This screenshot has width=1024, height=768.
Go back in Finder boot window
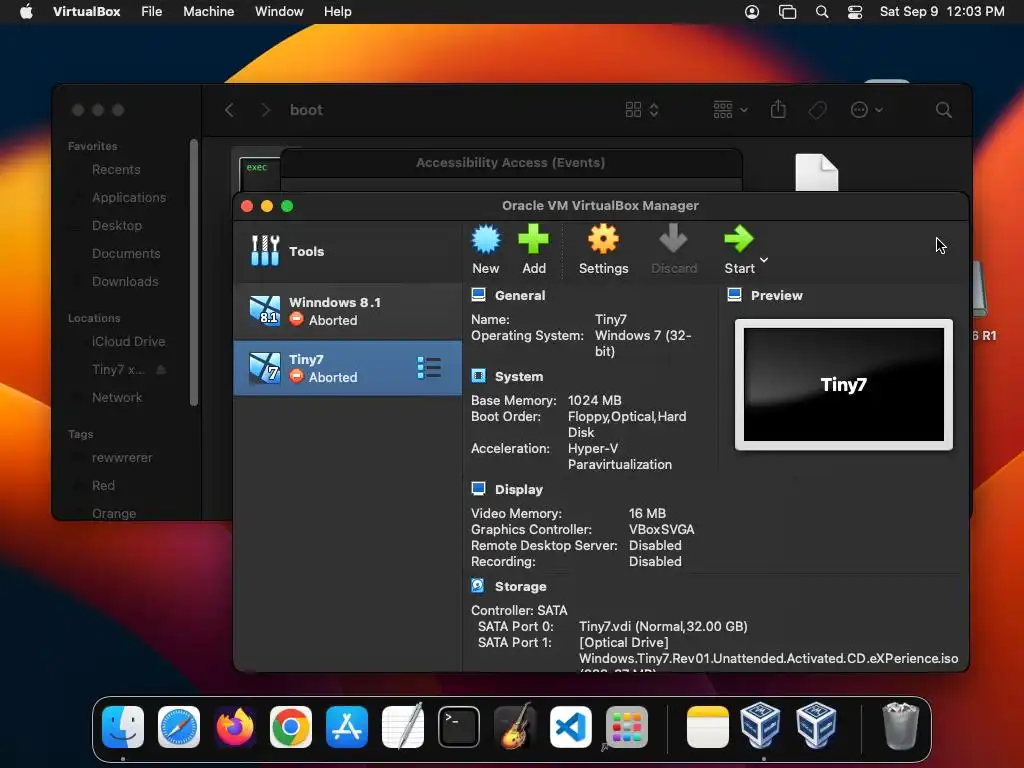229,110
